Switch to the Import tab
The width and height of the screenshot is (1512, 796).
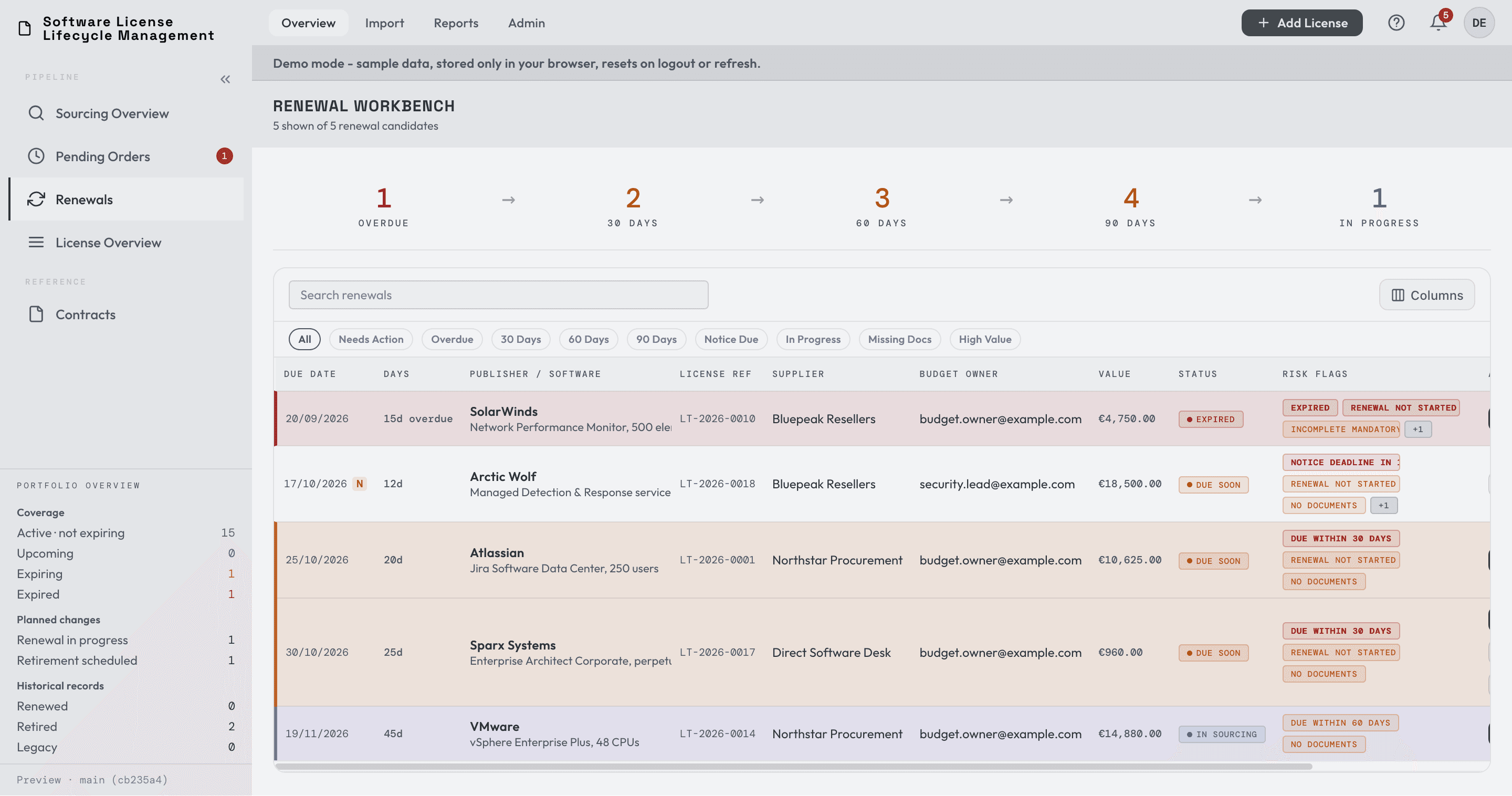pyautogui.click(x=384, y=23)
